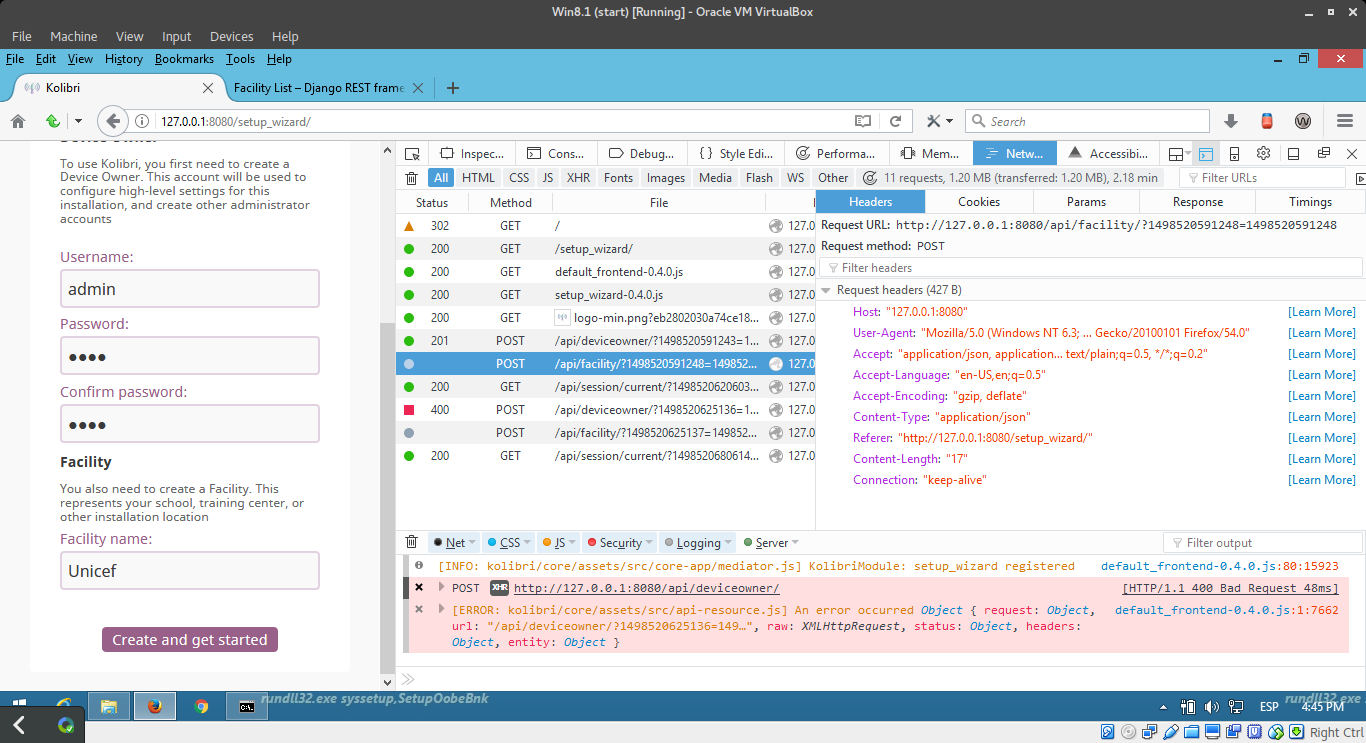1366x743 pixels.
Task: Click Create and get started button
Action: tap(190, 640)
